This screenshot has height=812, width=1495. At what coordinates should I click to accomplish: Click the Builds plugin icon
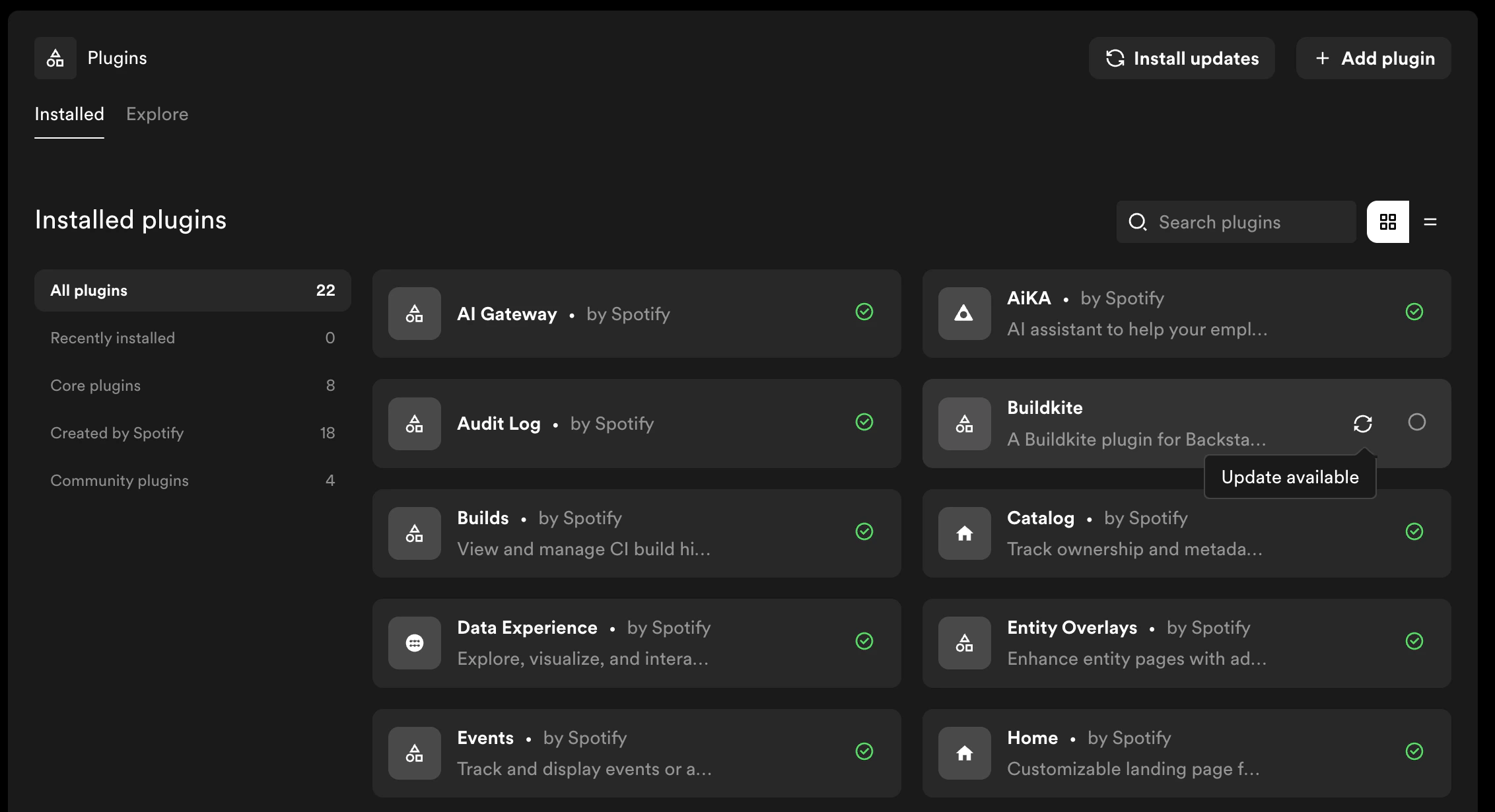click(x=415, y=533)
